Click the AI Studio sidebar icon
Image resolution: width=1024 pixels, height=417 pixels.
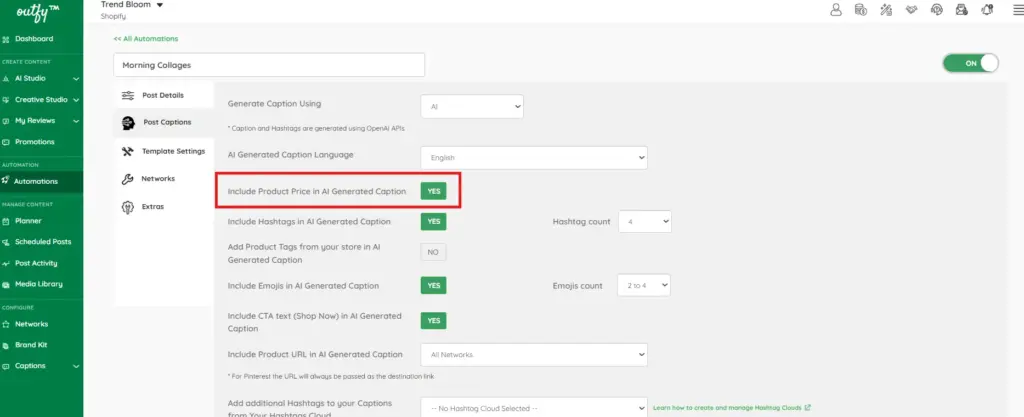click(6, 79)
